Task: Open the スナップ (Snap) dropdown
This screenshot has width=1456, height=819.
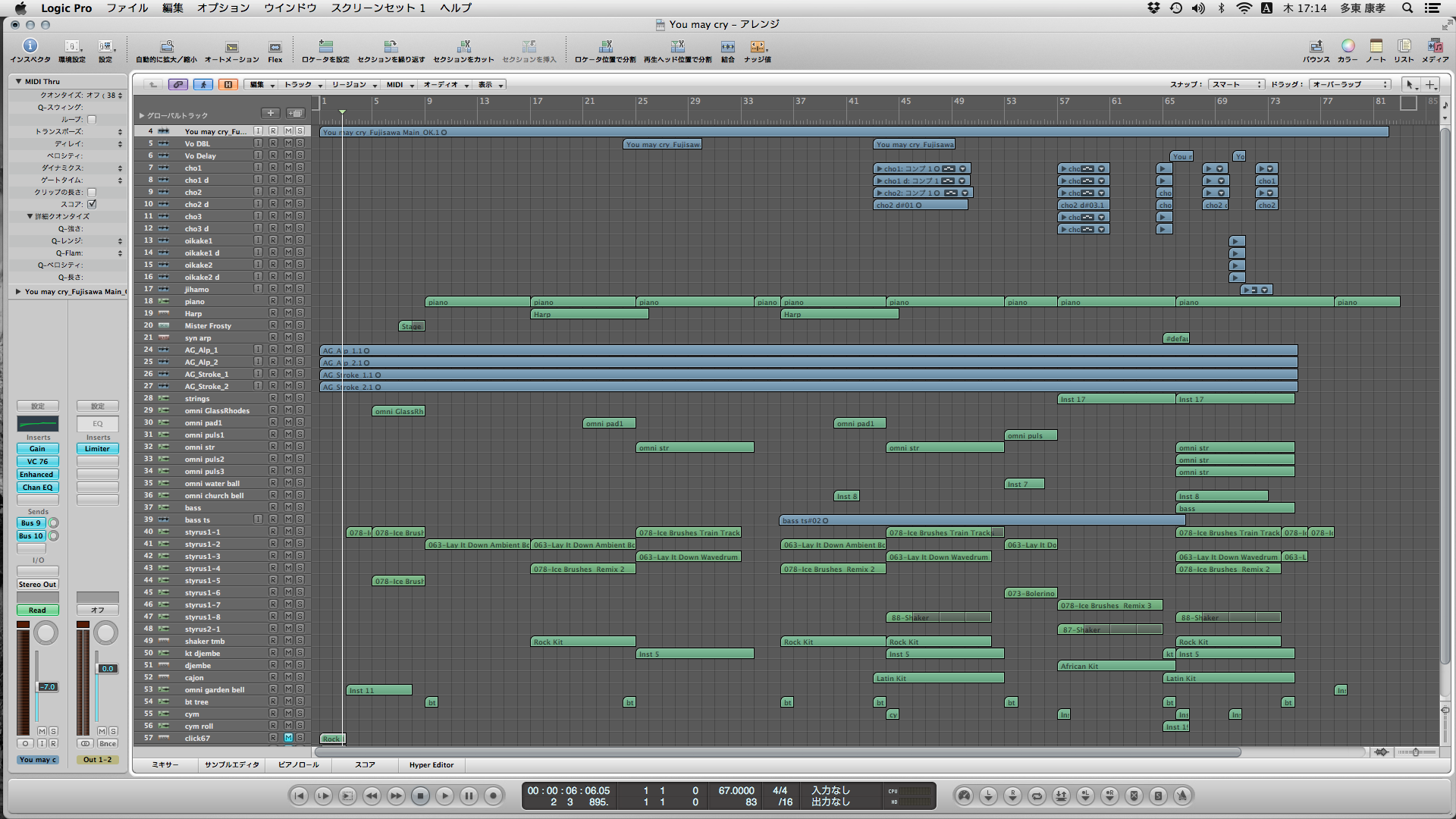Action: pyautogui.click(x=1236, y=84)
